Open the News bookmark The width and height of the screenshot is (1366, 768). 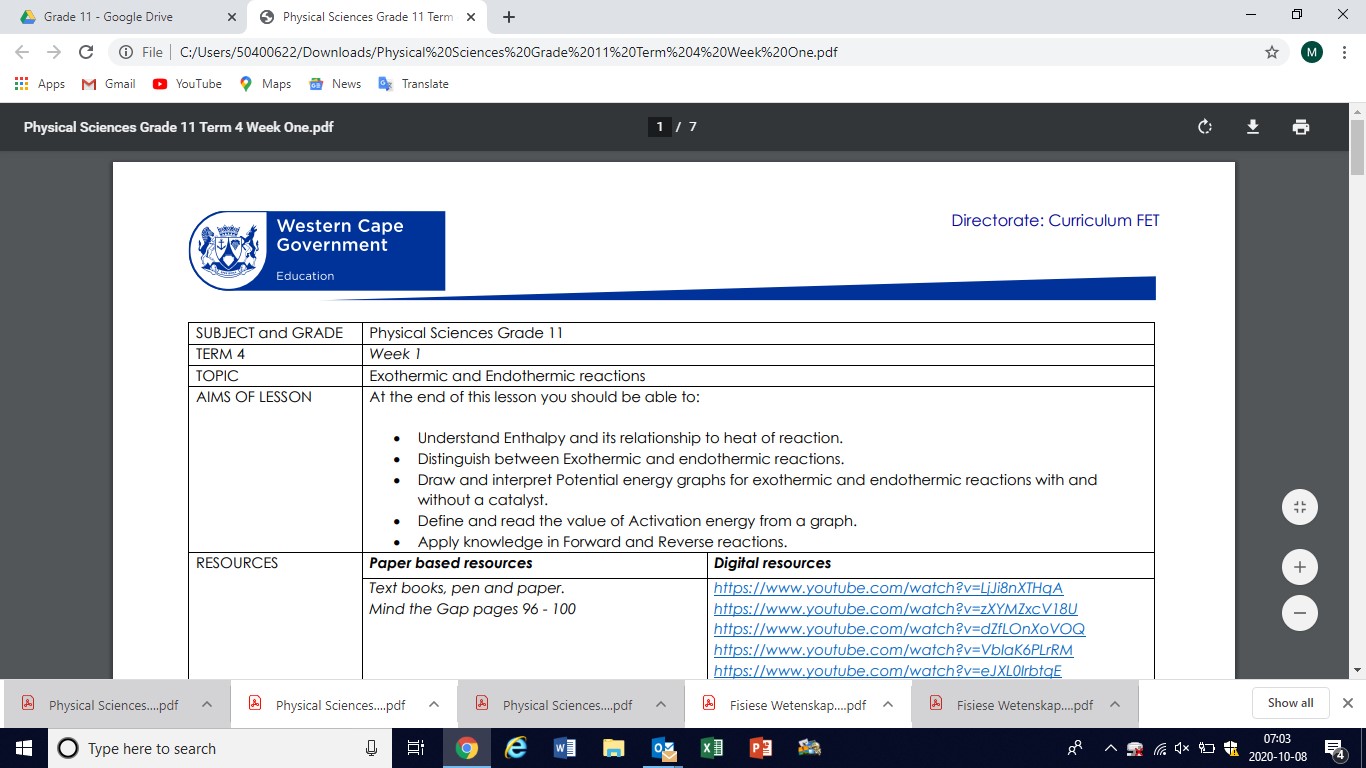336,84
